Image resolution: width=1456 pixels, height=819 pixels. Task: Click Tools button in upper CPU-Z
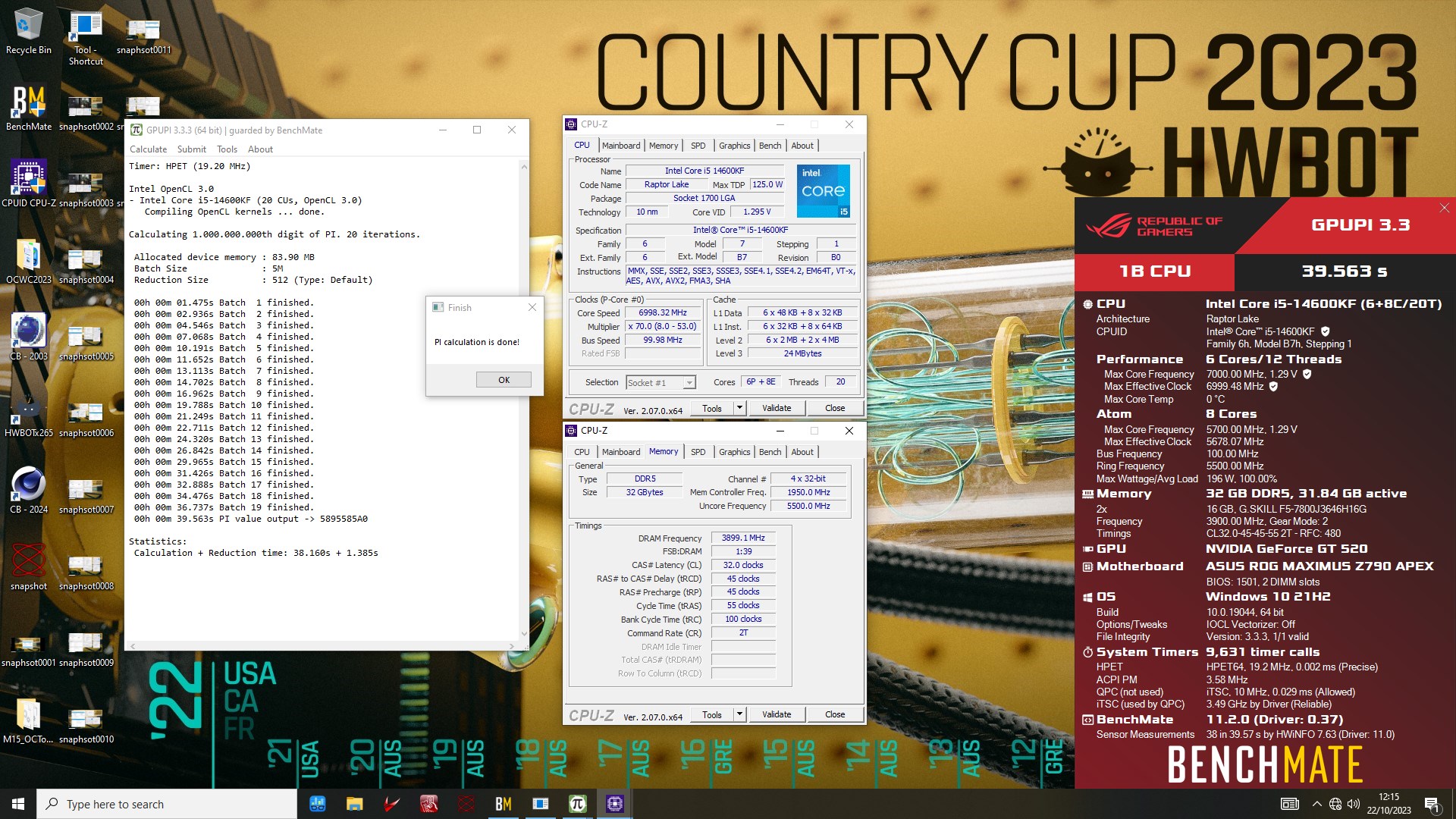[711, 408]
